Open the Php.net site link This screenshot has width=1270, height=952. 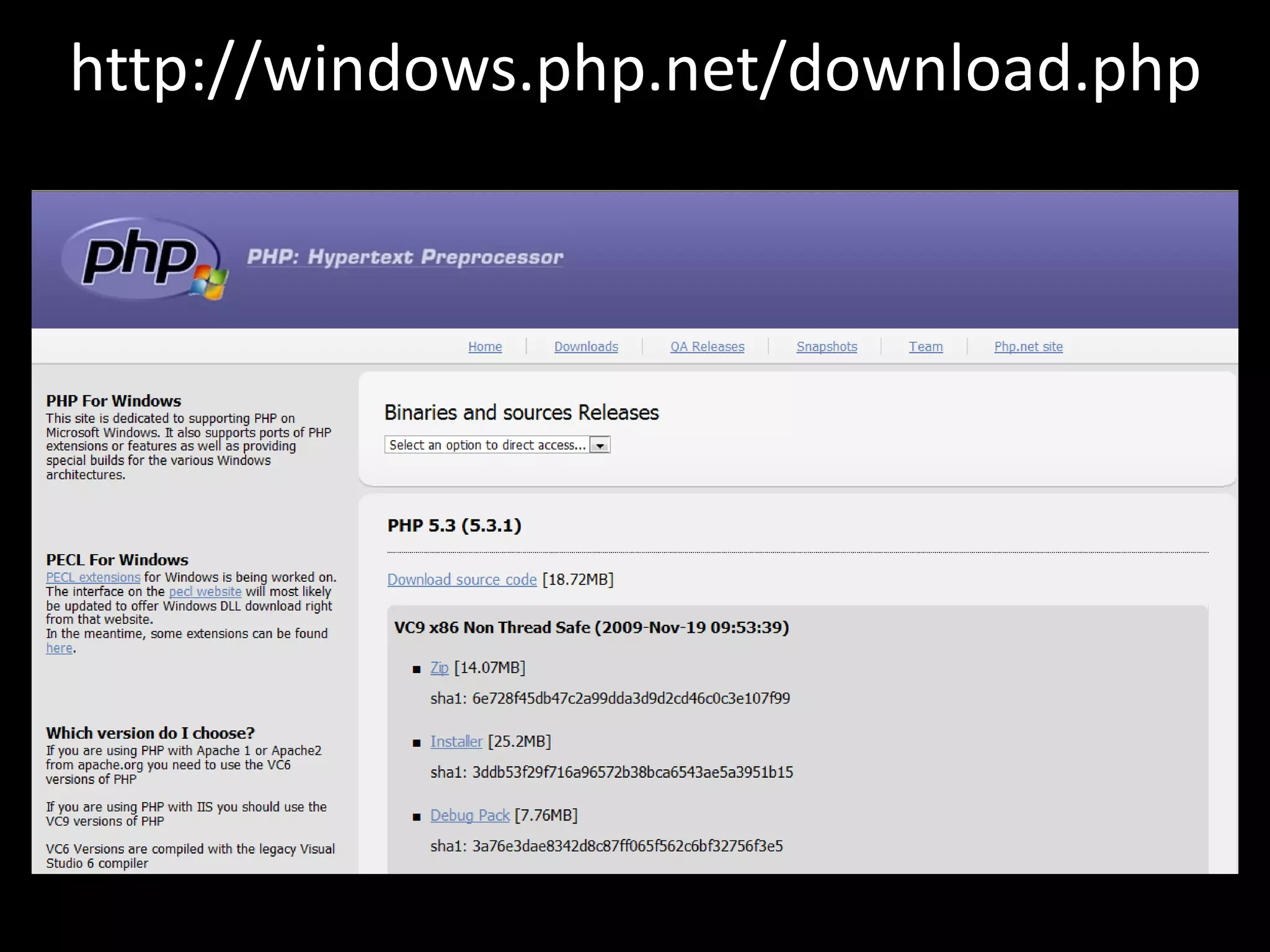coord(1028,346)
